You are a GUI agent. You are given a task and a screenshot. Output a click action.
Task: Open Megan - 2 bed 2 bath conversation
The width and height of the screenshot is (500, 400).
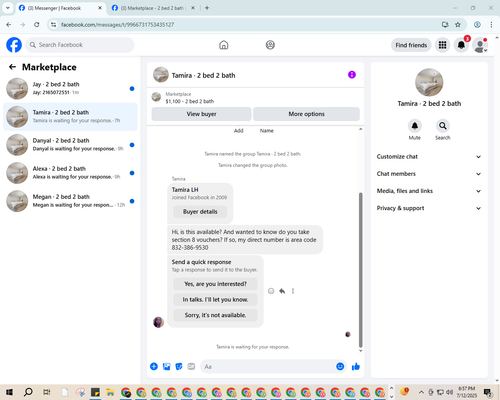70,201
